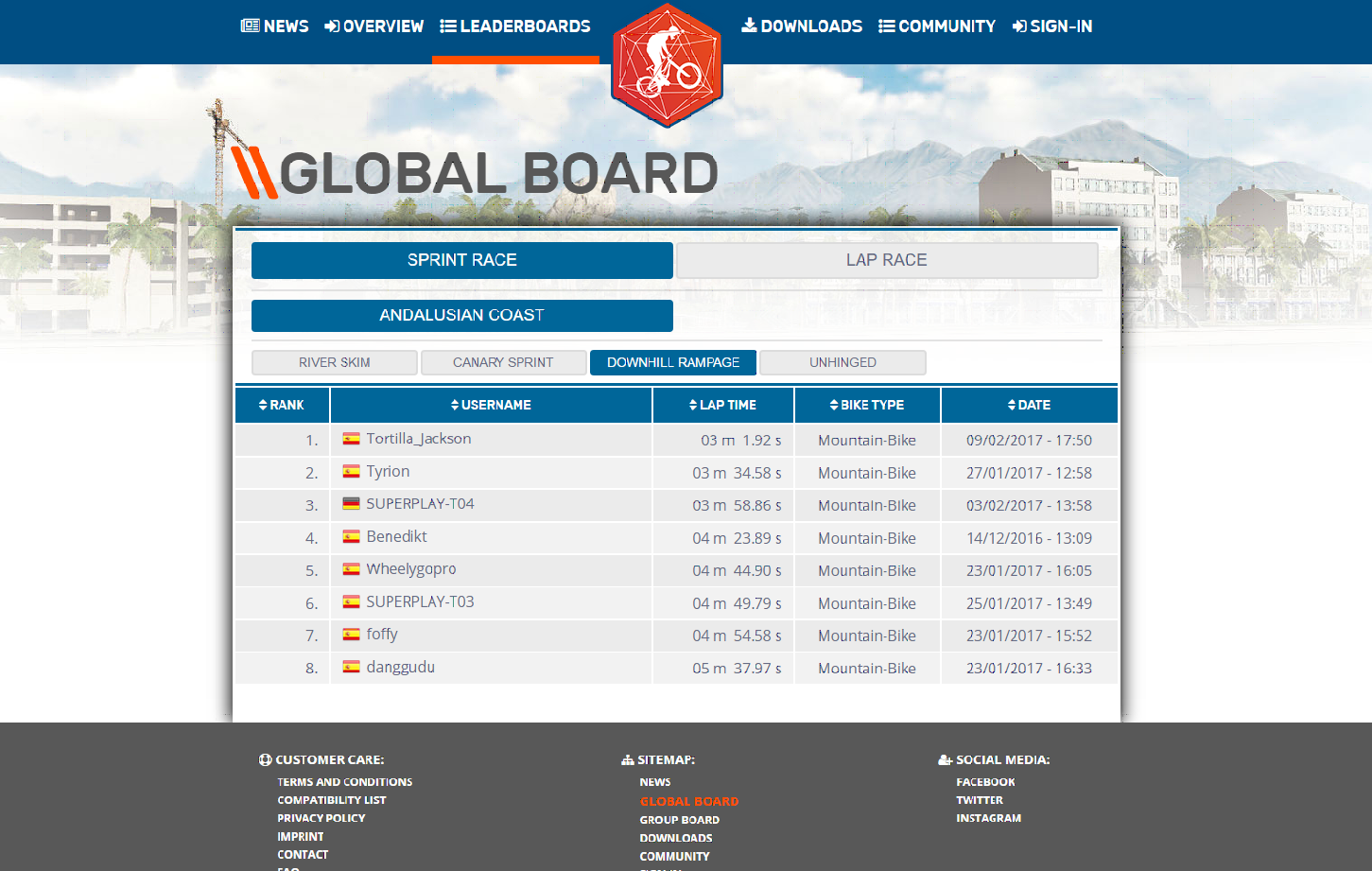
Task: Switch to the Lap Race tab
Action: [x=887, y=260]
